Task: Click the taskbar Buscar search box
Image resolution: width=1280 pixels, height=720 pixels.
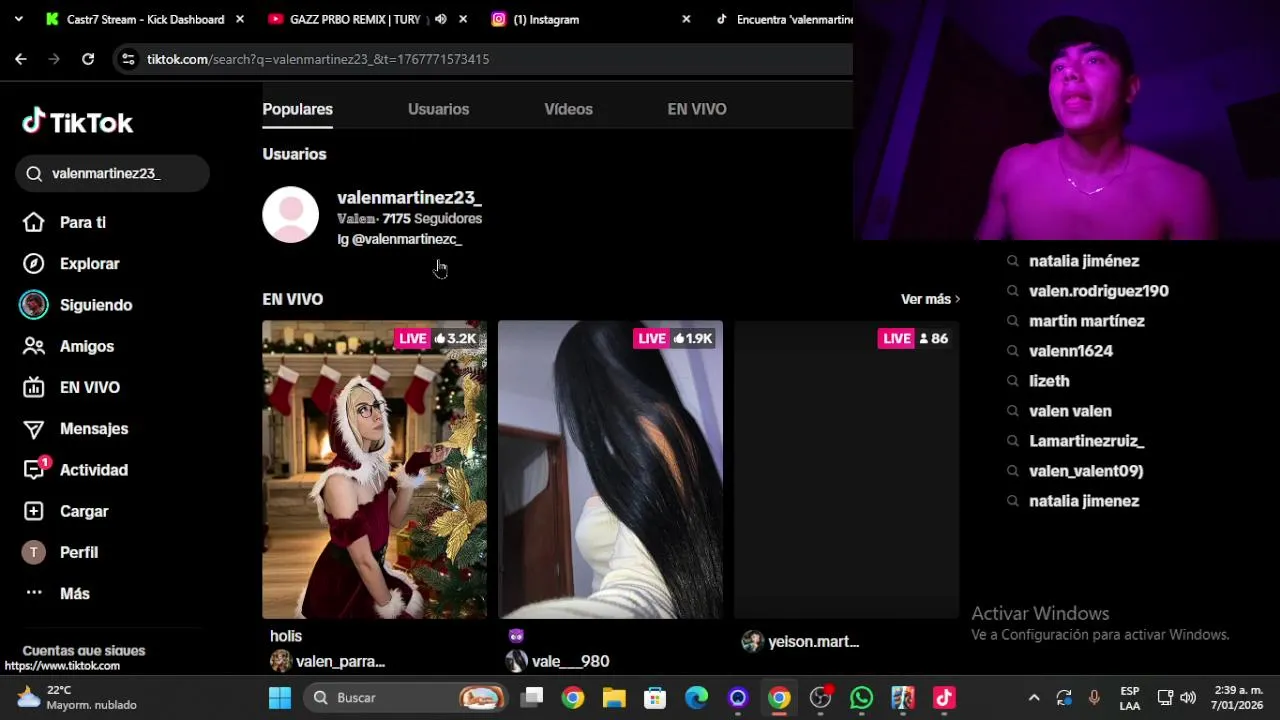Action: [x=405, y=697]
